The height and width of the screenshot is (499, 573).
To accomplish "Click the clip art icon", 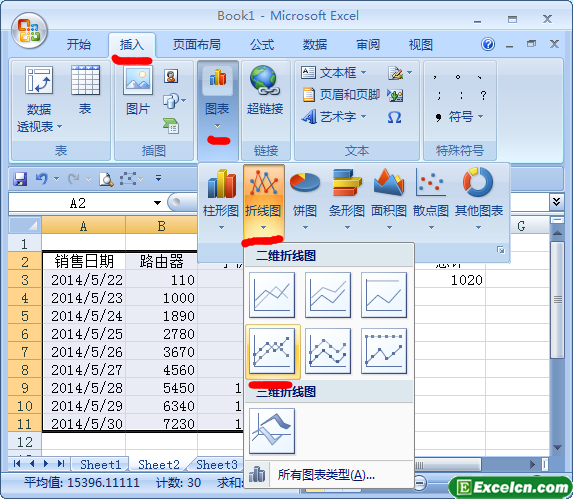I will (x=171, y=76).
